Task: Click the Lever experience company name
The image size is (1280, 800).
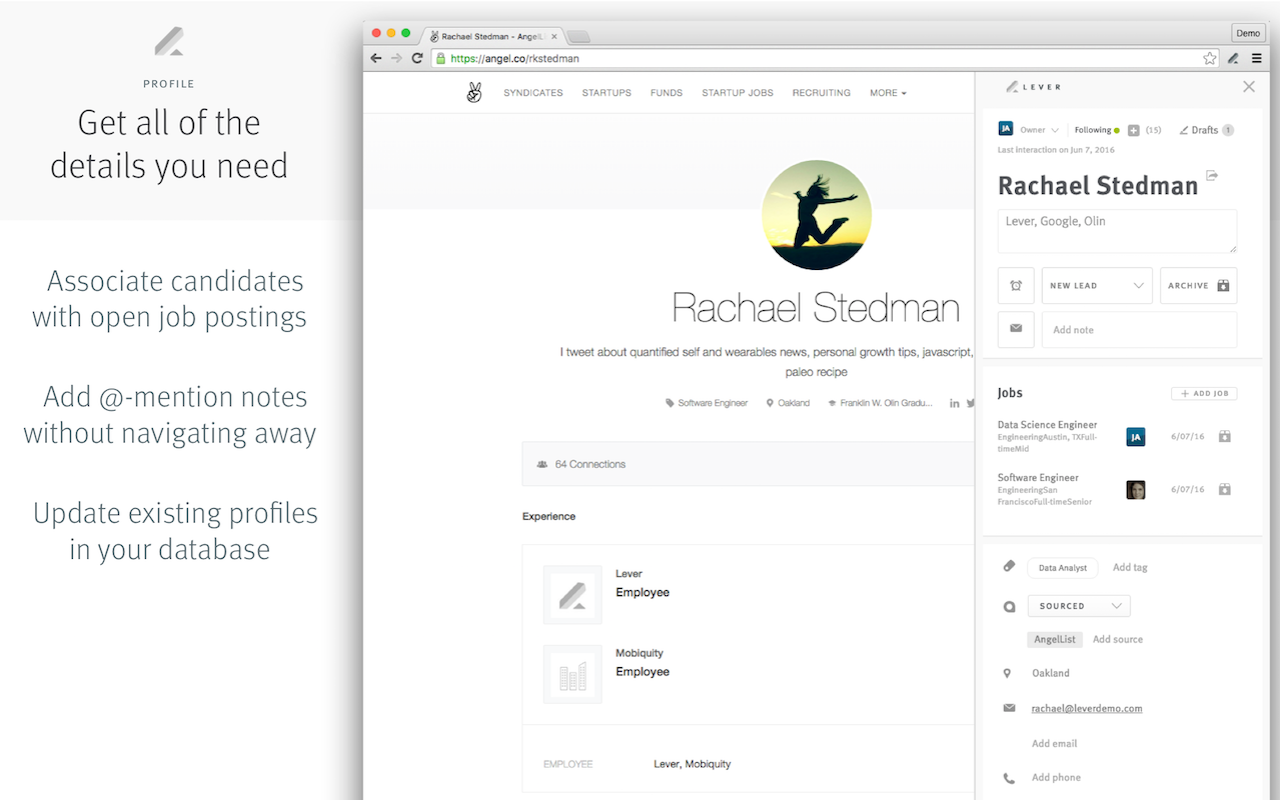Action: coord(629,574)
